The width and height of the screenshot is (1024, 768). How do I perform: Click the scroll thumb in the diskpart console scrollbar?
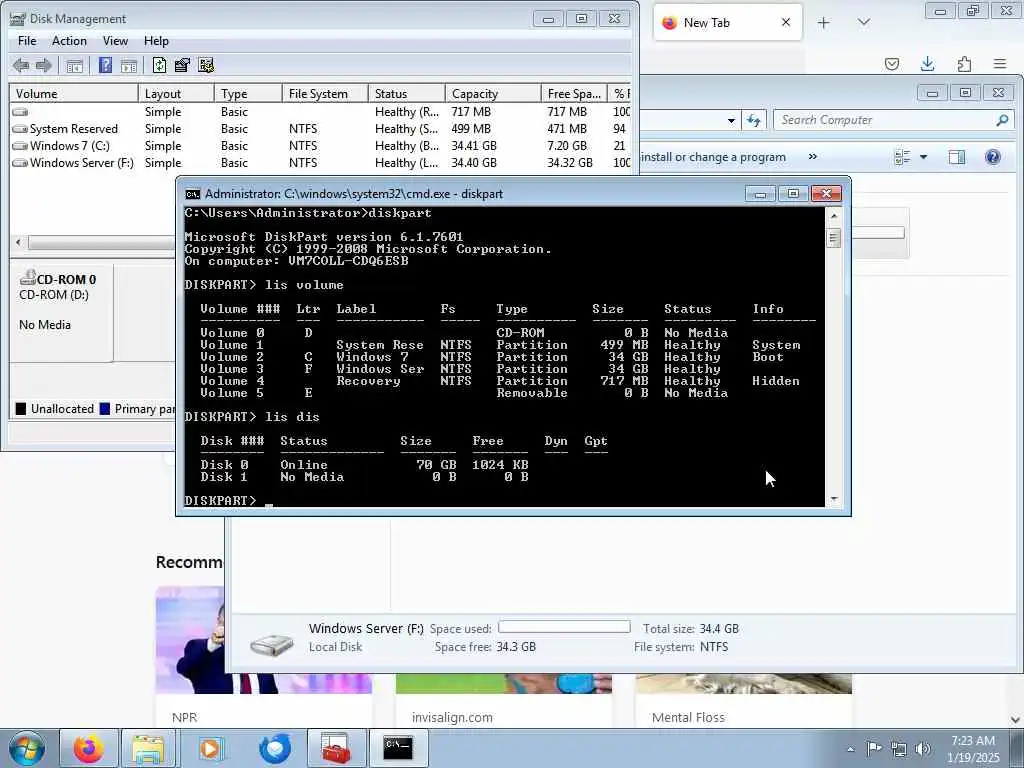pyautogui.click(x=833, y=238)
